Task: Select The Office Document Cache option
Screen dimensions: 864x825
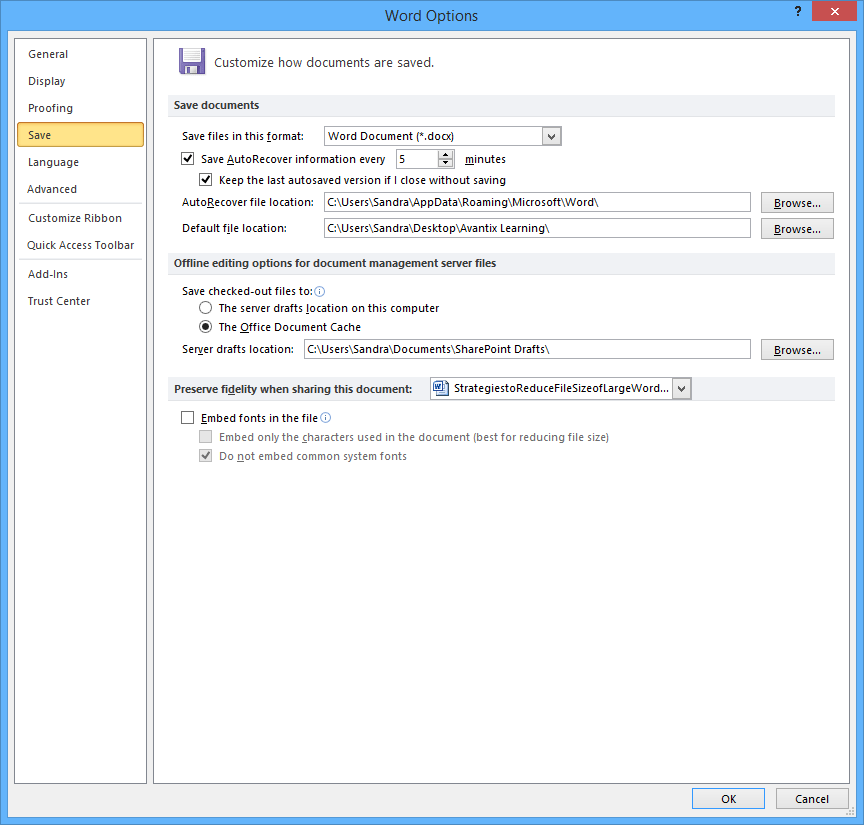Action: point(205,327)
